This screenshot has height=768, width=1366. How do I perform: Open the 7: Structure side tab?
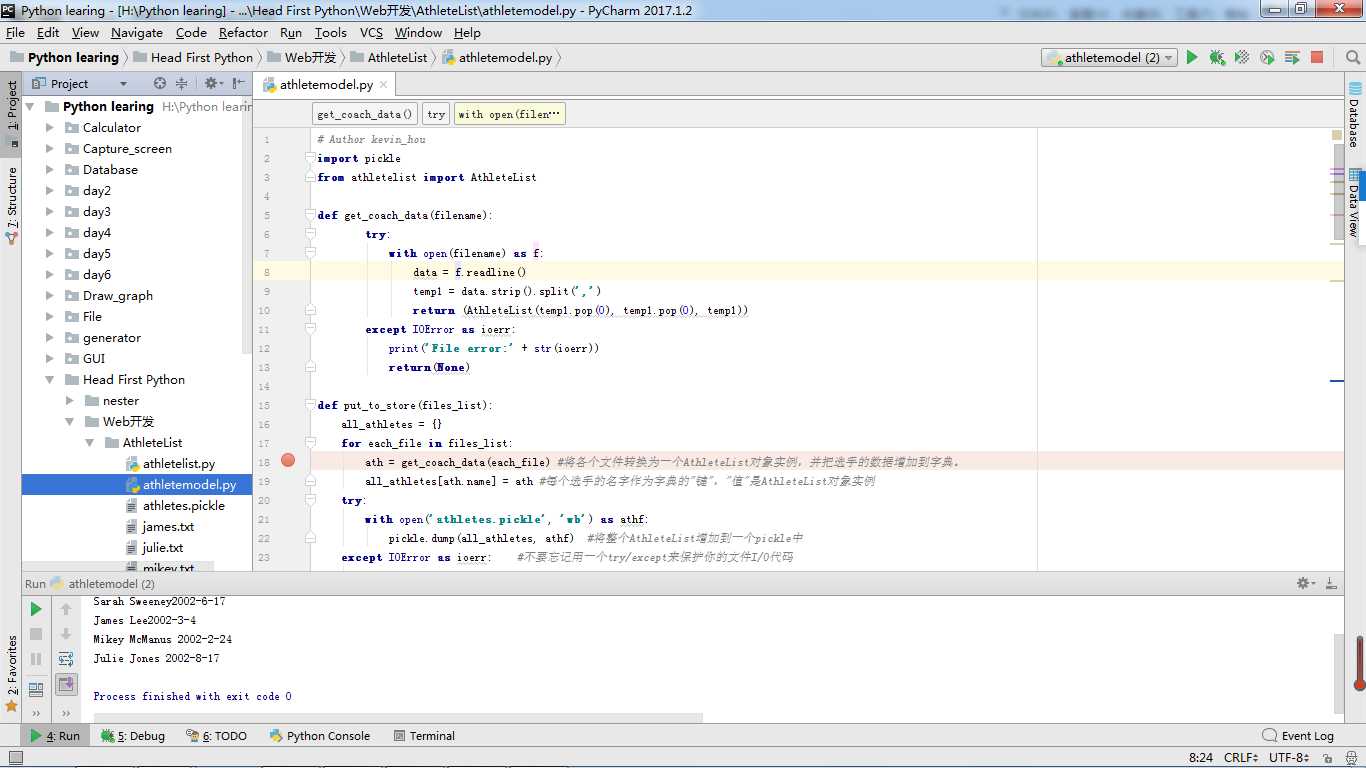[12, 205]
